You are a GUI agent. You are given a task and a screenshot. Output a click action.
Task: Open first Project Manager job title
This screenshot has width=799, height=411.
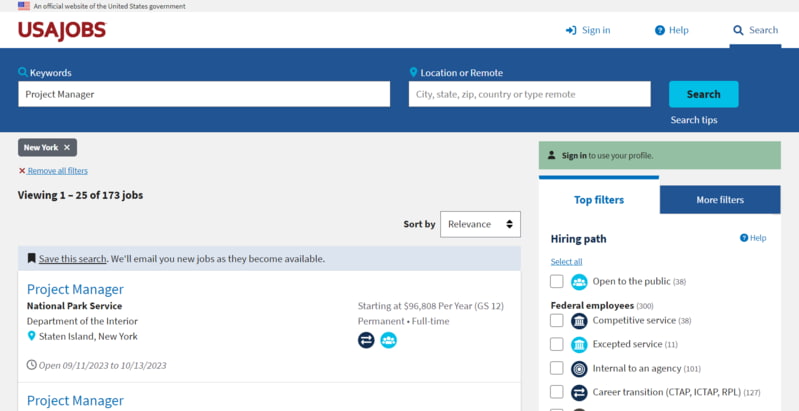pyautogui.click(x=75, y=289)
